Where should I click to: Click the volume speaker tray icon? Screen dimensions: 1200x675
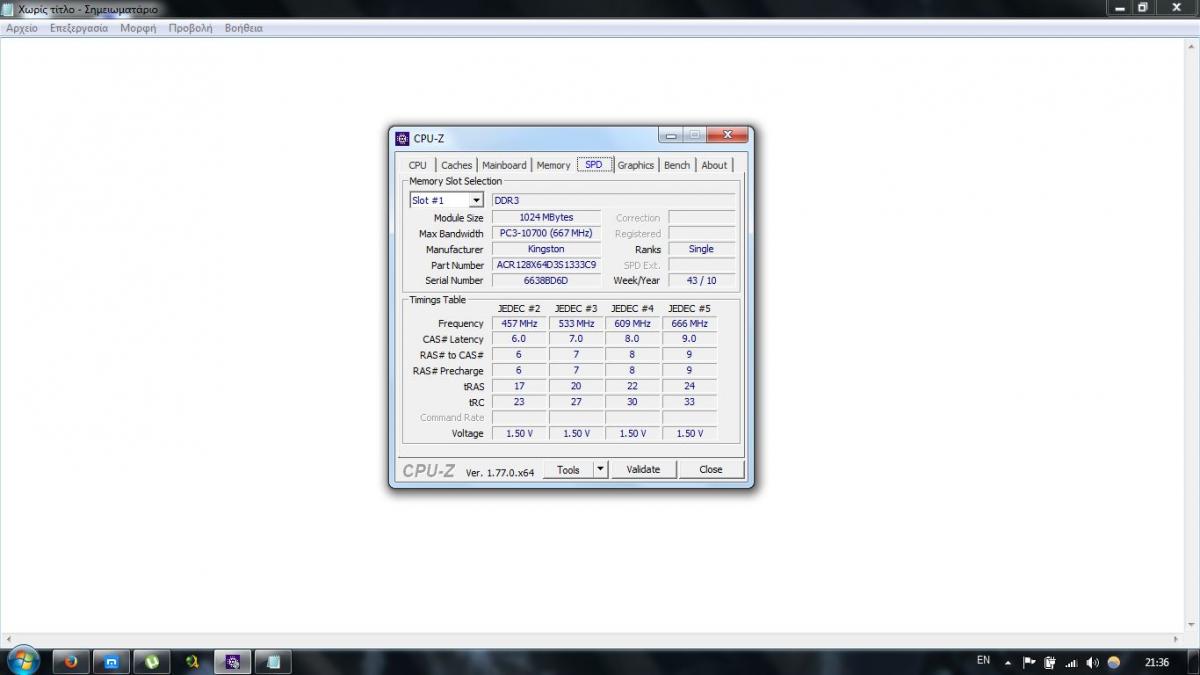click(x=1092, y=662)
